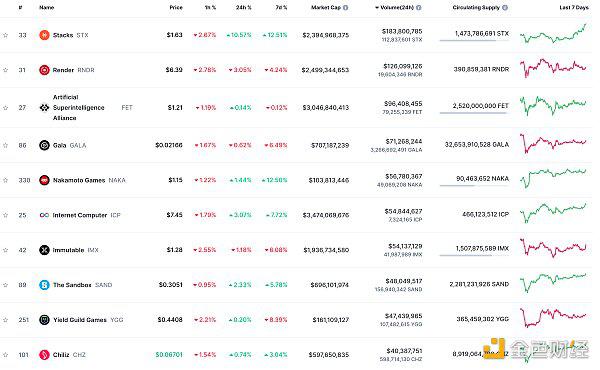Sort table by 7d % column header
This screenshot has height=370, width=600.
281,8
